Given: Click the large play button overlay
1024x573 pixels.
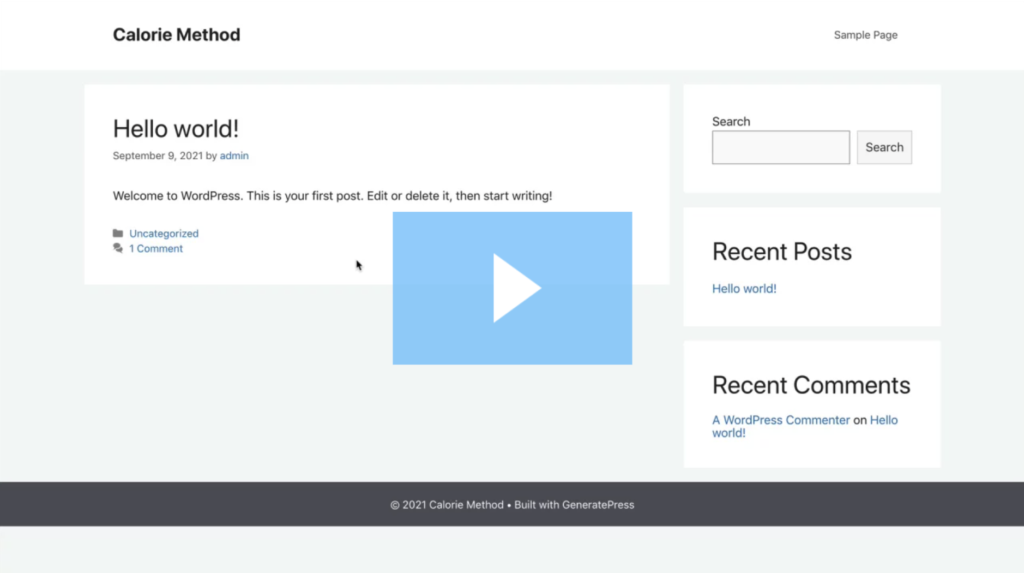Looking at the screenshot, I should click(512, 287).
